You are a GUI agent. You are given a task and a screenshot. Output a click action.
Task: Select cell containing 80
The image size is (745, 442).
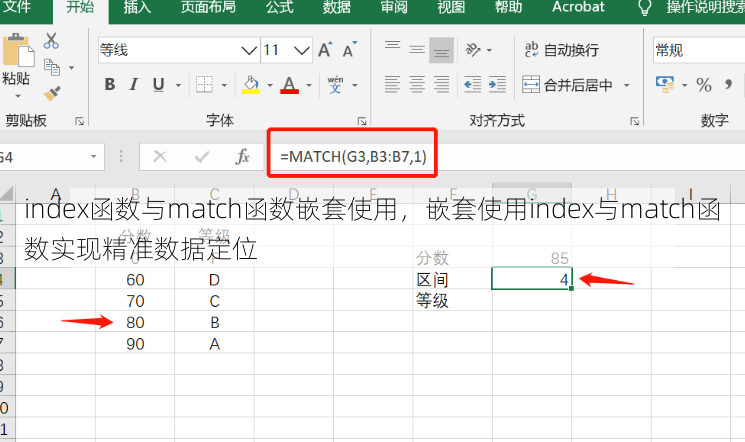coord(135,323)
